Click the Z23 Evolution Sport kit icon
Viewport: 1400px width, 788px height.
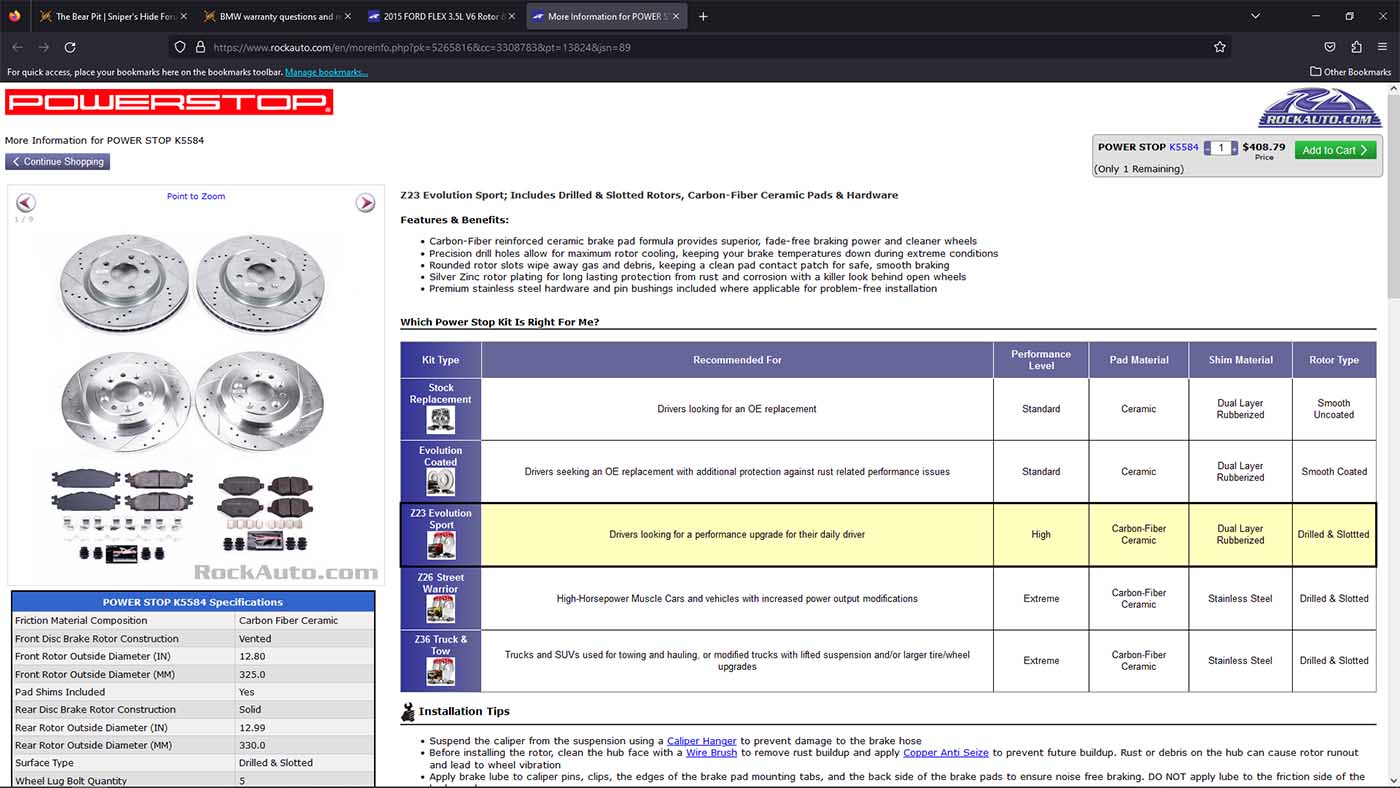tap(441, 545)
